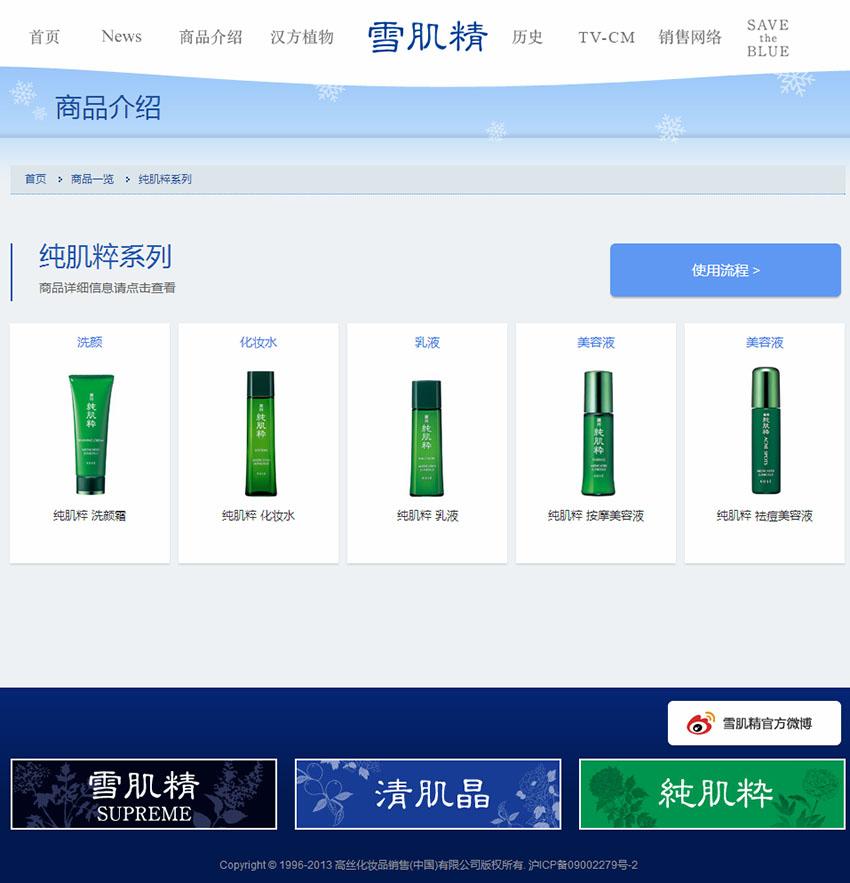Viewport: 850px width, 883px height.
Task: Click the 乳液 category label
Action: tap(427, 342)
